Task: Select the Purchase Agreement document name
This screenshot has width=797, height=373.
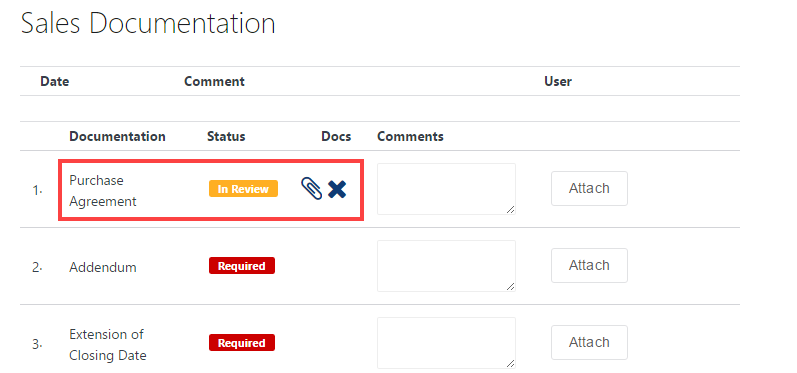Action: coord(103,191)
